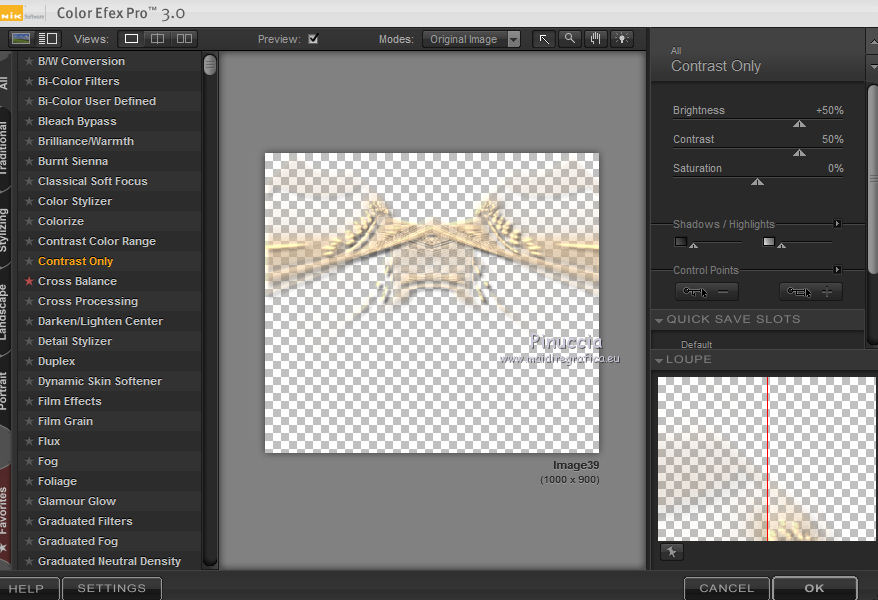
Task: Click the highlights light swatch icon
Action: click(x=769, y=242)
